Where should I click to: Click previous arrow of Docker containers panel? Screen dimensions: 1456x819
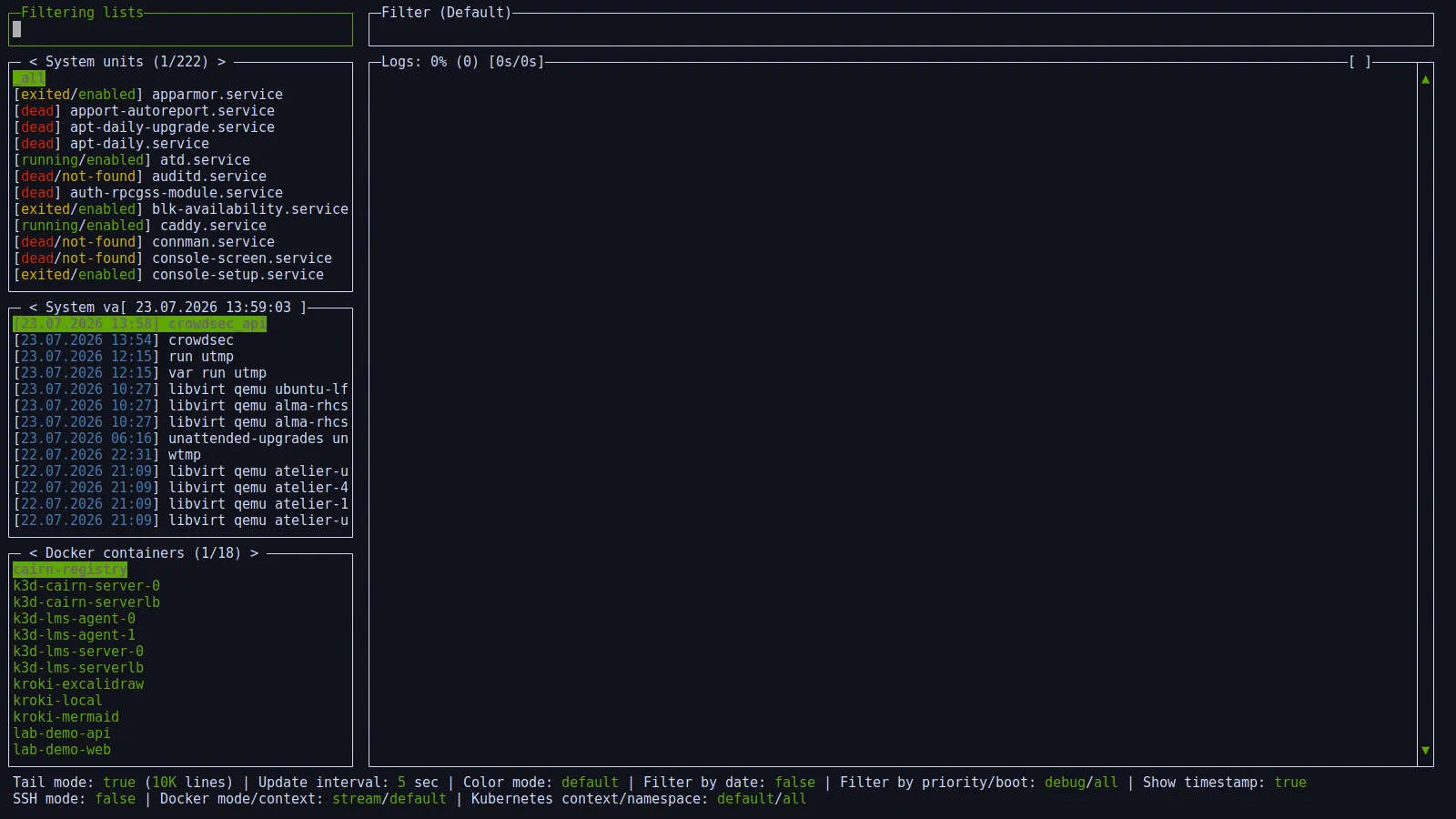tap(33, 553)
